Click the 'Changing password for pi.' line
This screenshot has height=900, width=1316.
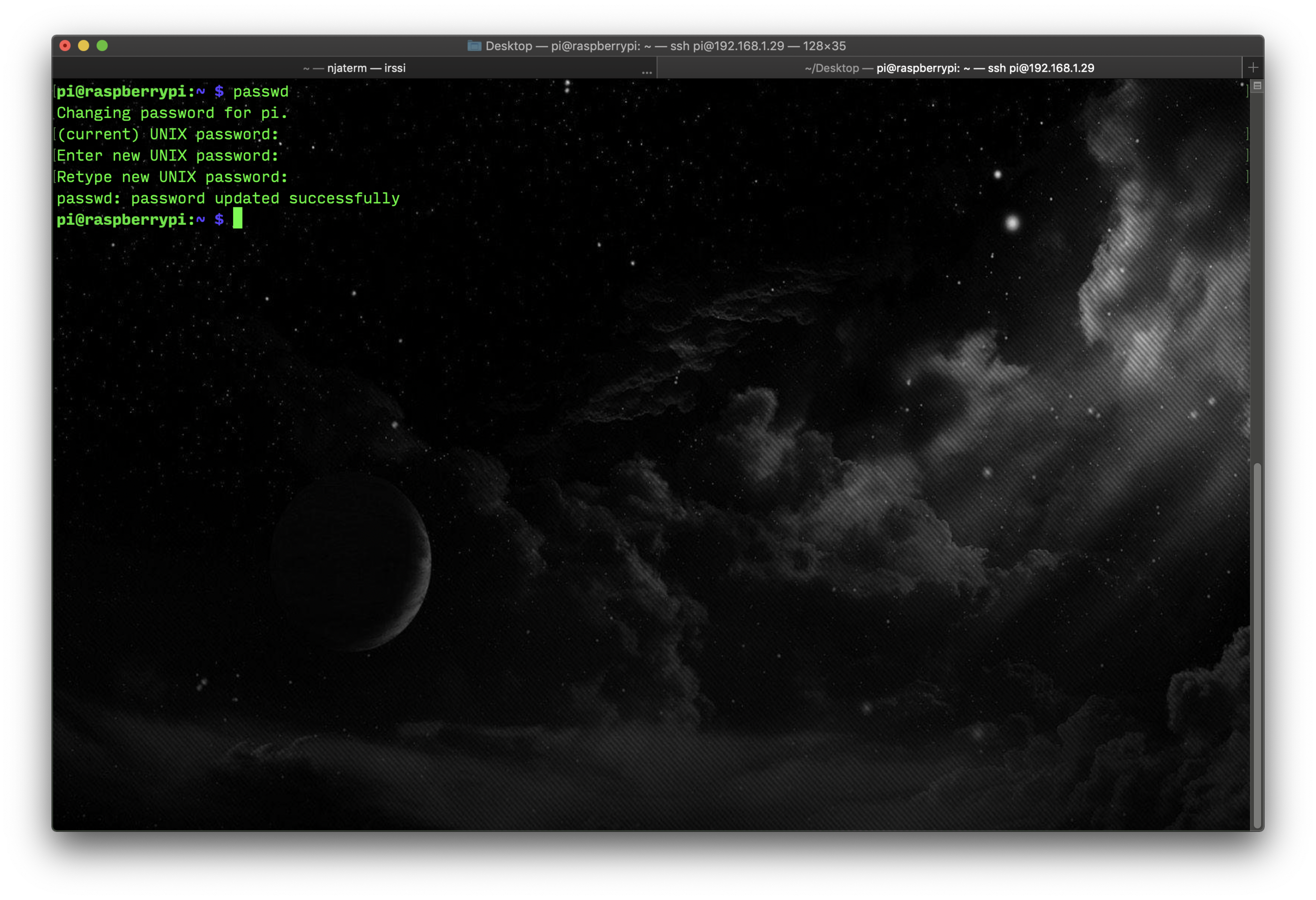click(172, 113)
